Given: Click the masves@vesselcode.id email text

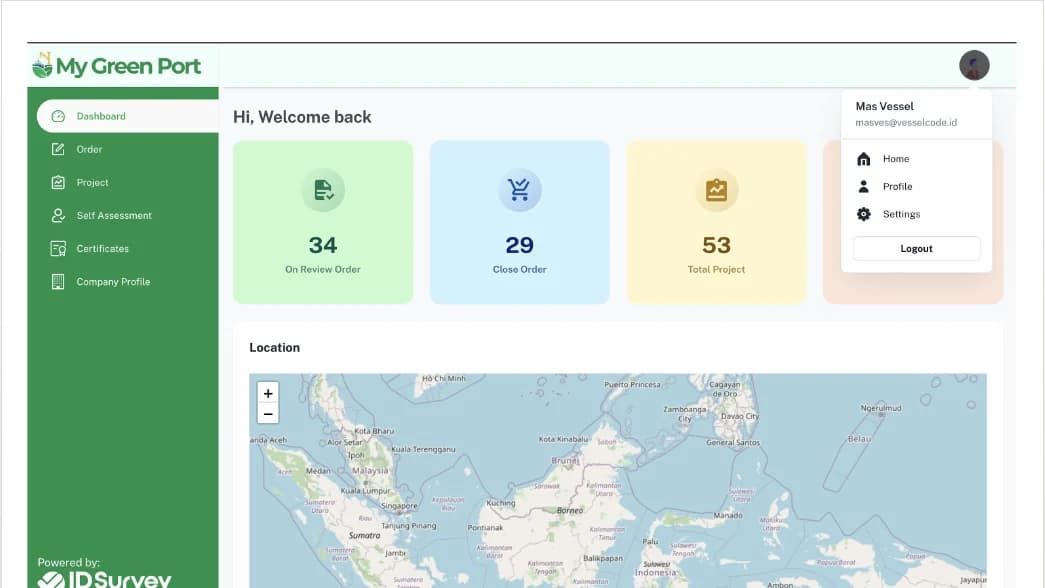Looking at the screenshot, I should 906,123.
